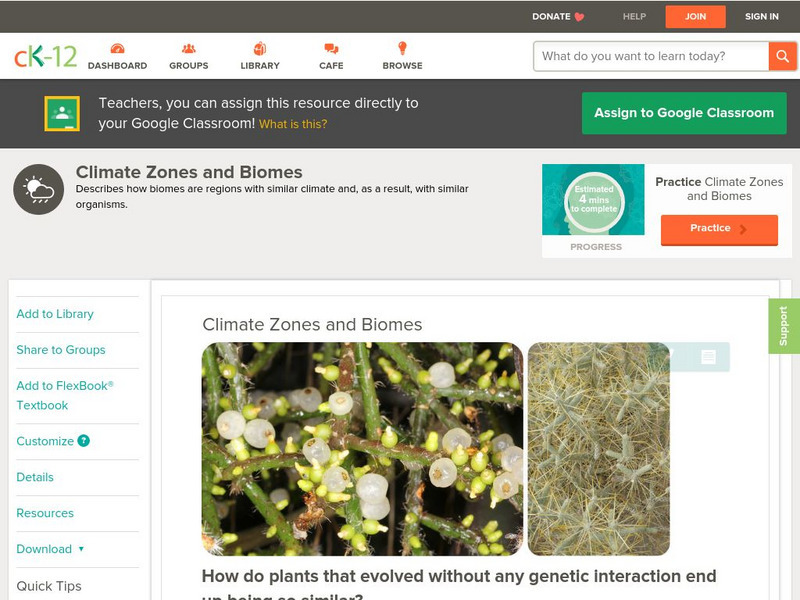Screen dimensions: 800x600
Task: Expand the Download dropdown arrow
Action: (x=81, y=549)
